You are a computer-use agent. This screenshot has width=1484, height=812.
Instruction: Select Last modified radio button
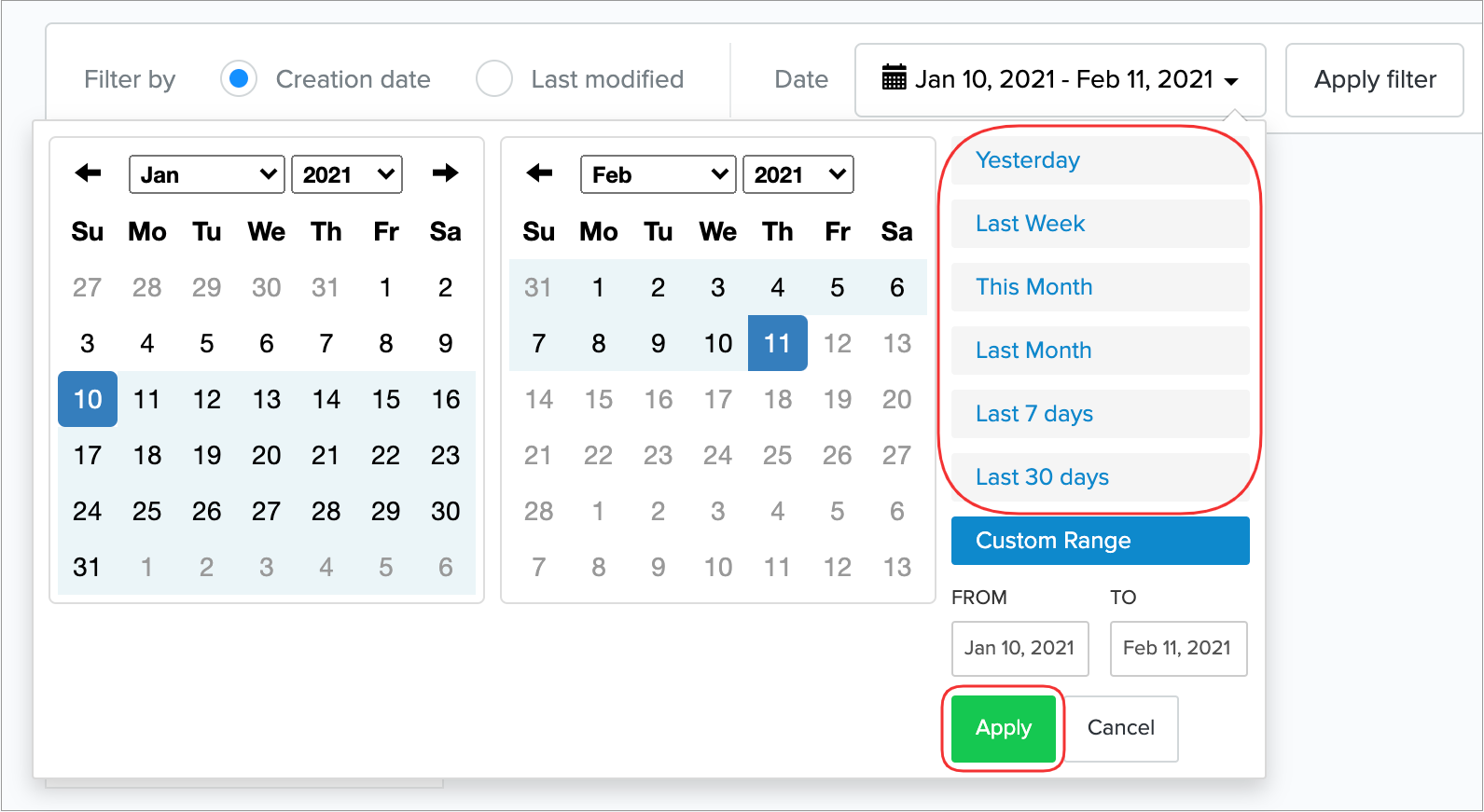[x=494, y=79]
